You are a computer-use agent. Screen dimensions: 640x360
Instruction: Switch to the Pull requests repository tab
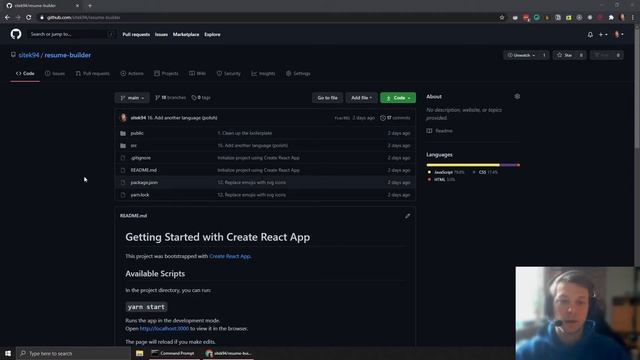point(93,73)
